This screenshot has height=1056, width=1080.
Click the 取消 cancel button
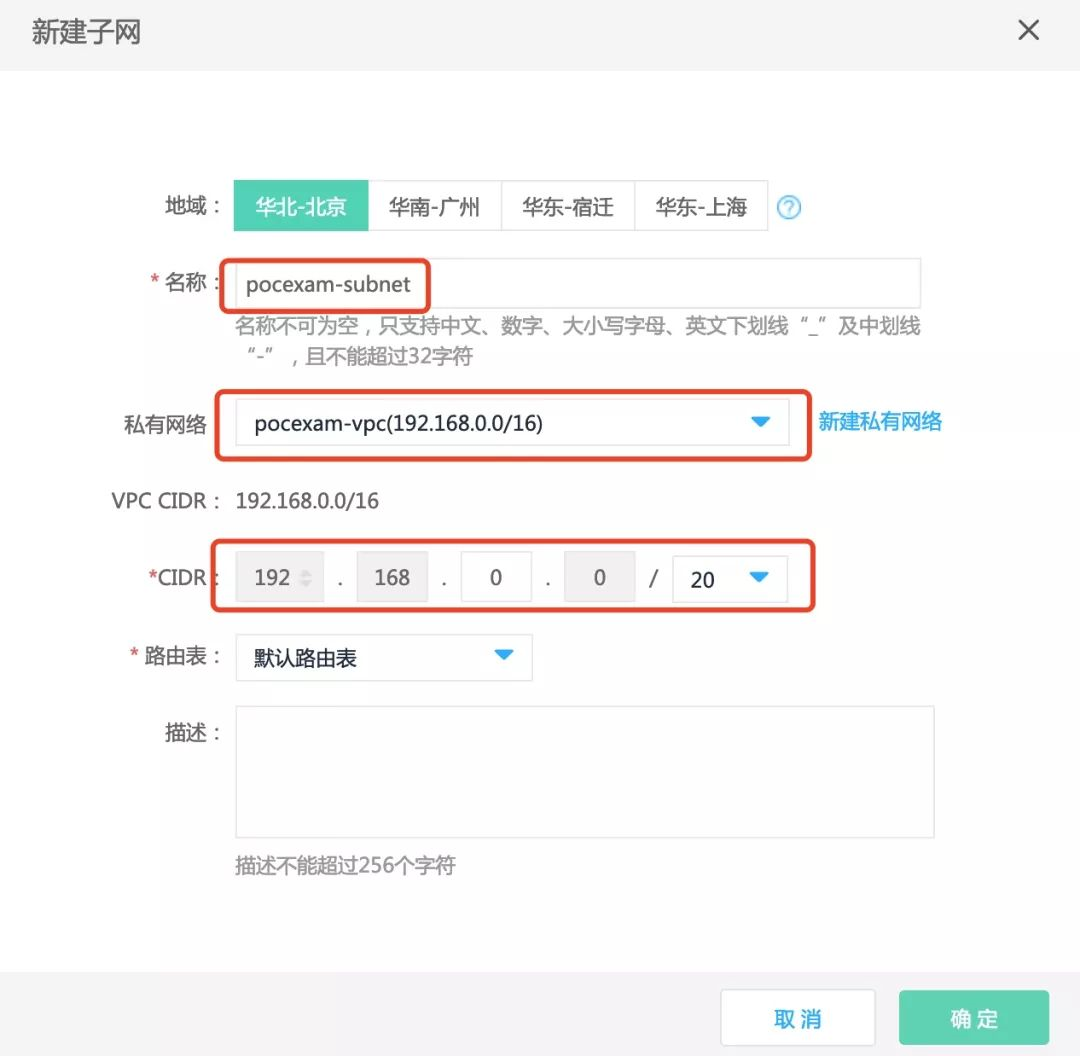[x=797, y=1017]
